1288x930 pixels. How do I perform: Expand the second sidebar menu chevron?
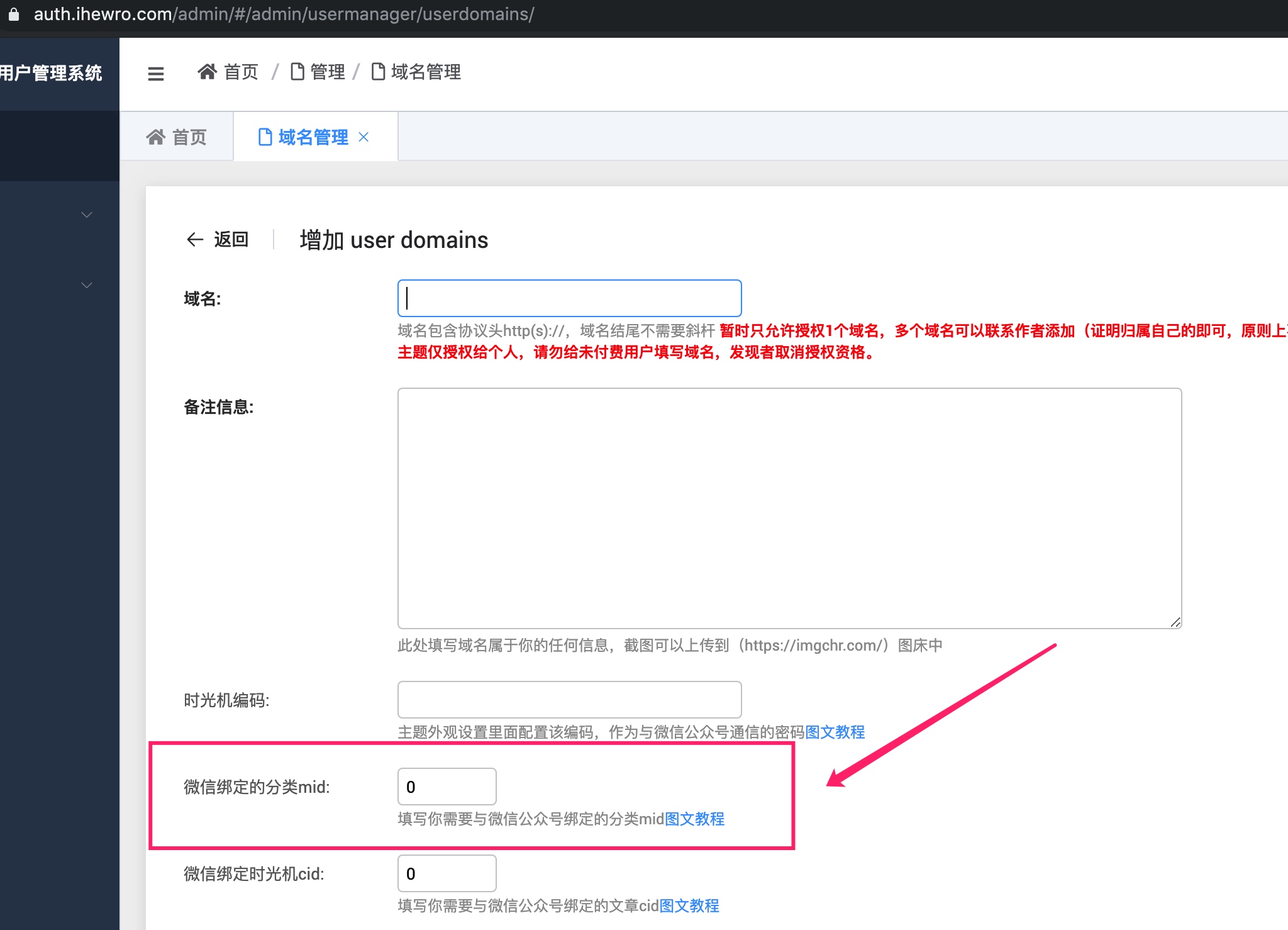[x=87, y=285]
